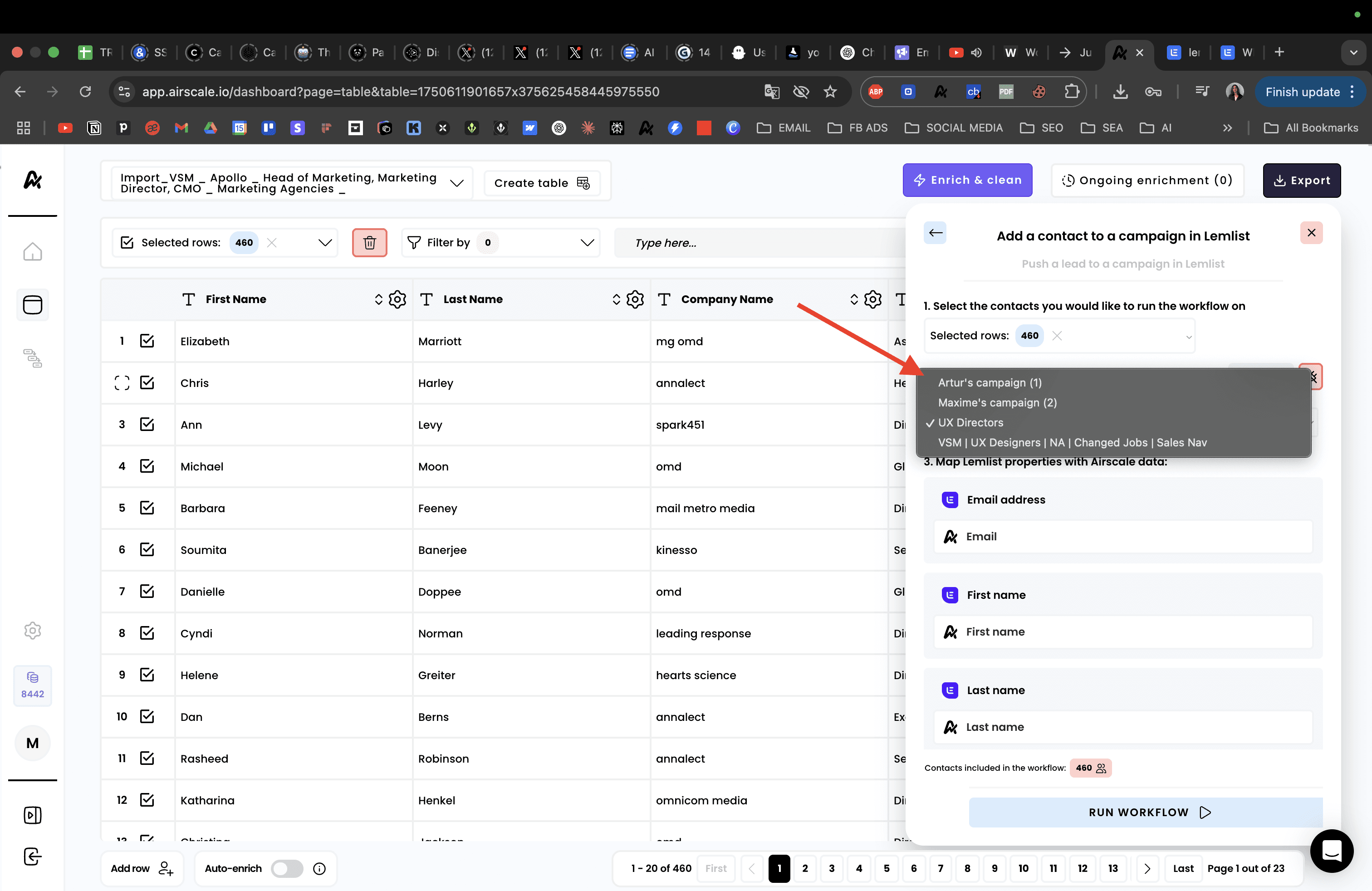Expand the table name selector dropdown
This screenshot has height=891, width=1372.
(456, 183)
